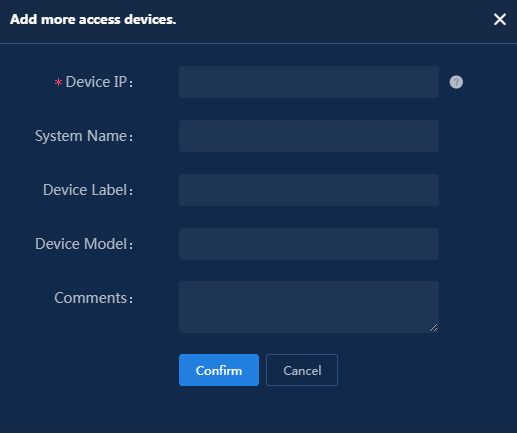This screenshot has height=433, width=517.
Task: Confirm adding the access device
Action: point(219,370)
